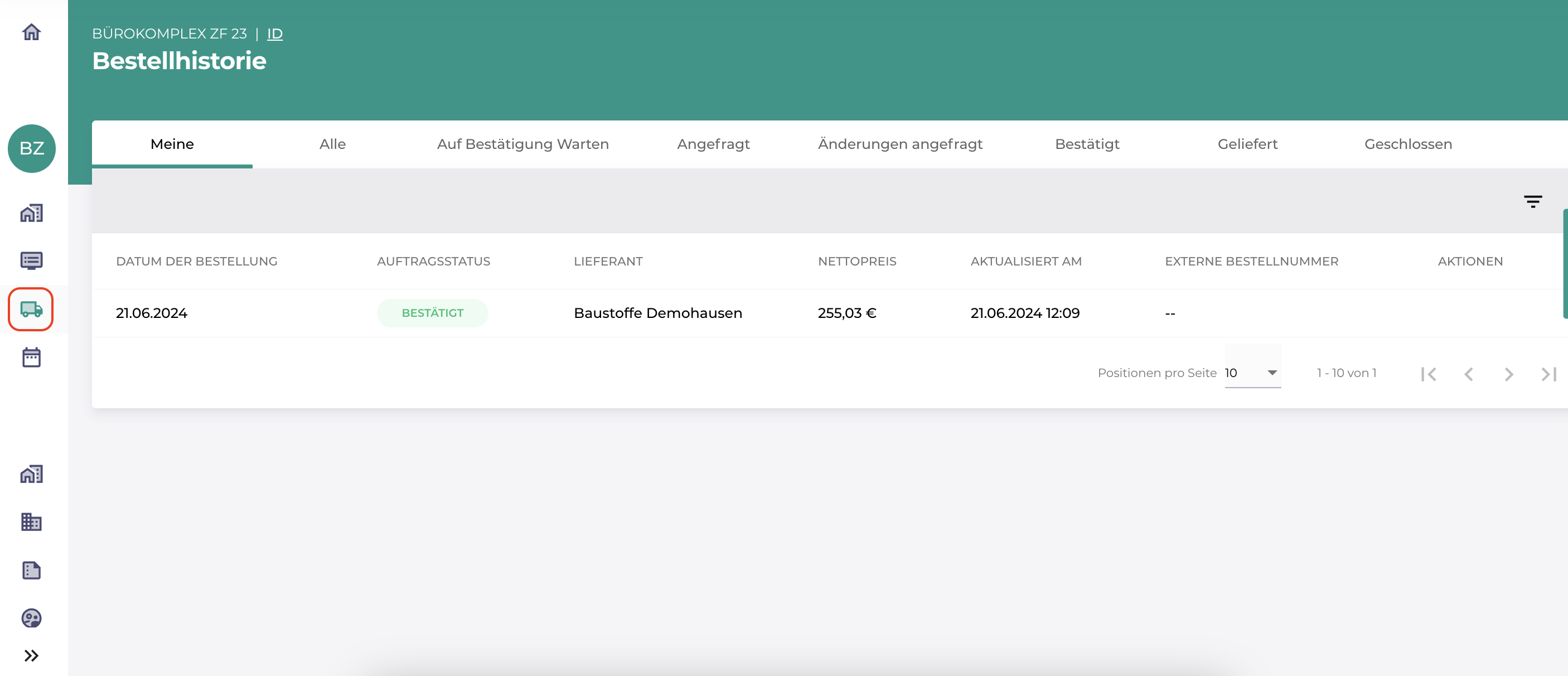Viewport: 1568px width, 676px height.
Task: Click net price 255,03 €
Action: pyautogui.click(x=846, y=313)
